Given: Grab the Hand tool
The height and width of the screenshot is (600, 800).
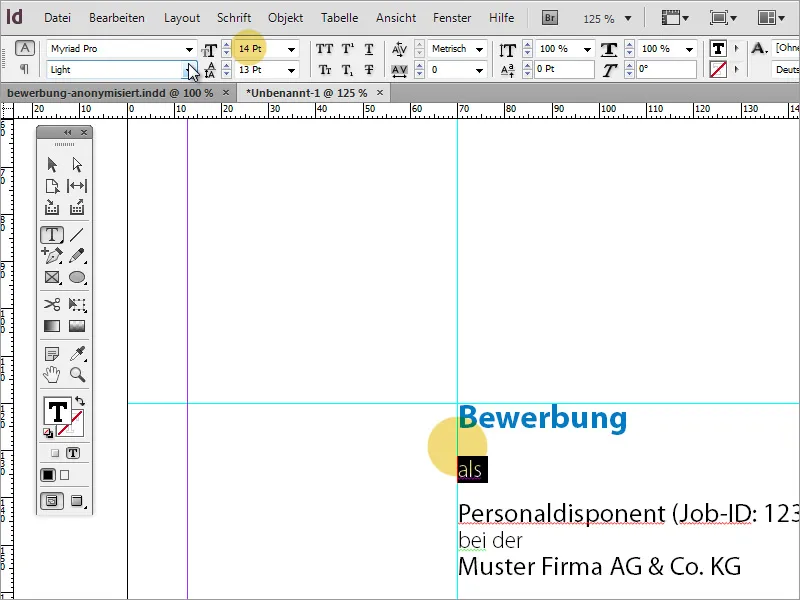Looking at the screenshot, I should (51, 373).
